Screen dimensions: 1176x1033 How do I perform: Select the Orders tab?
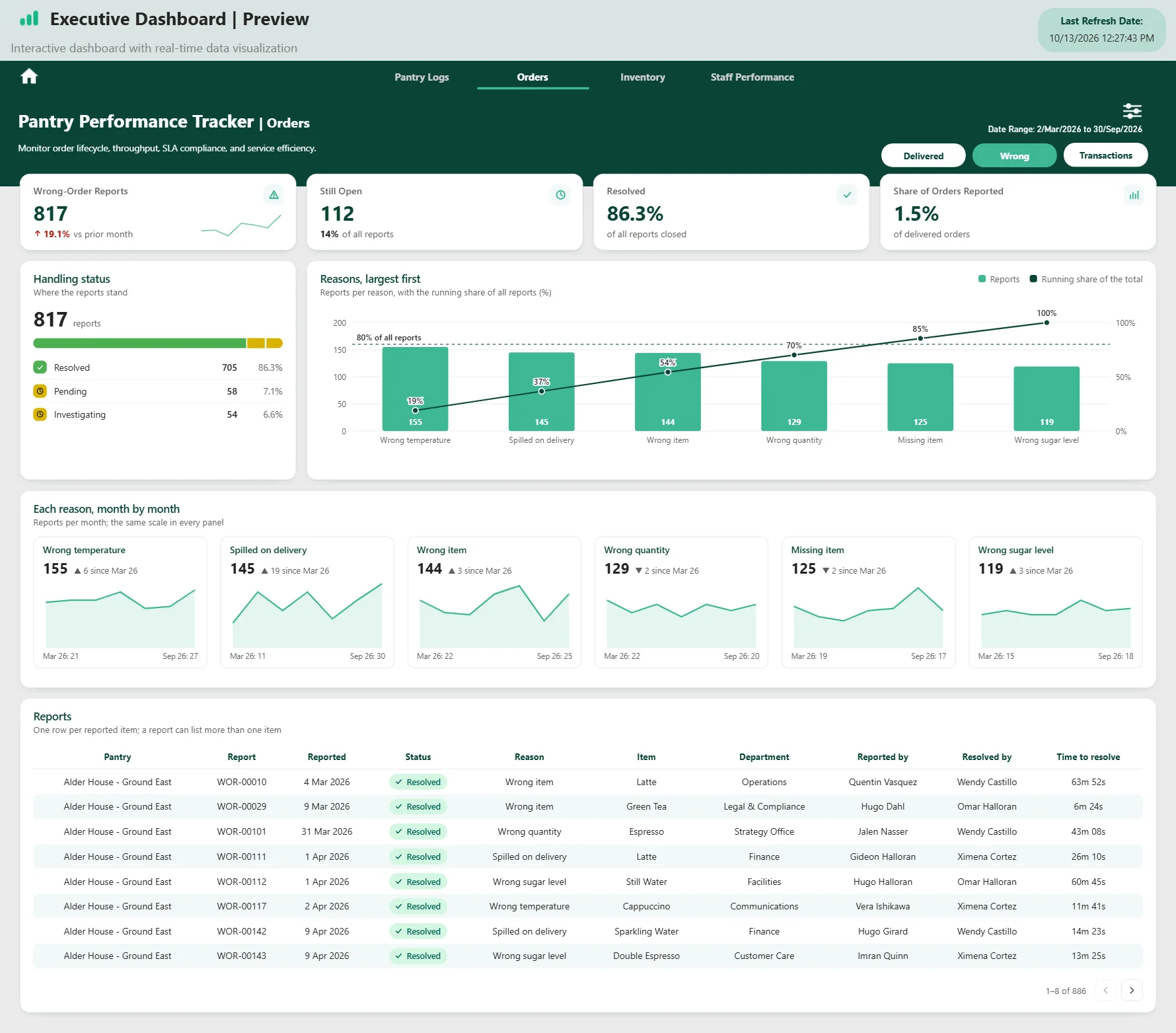(533, 77)
